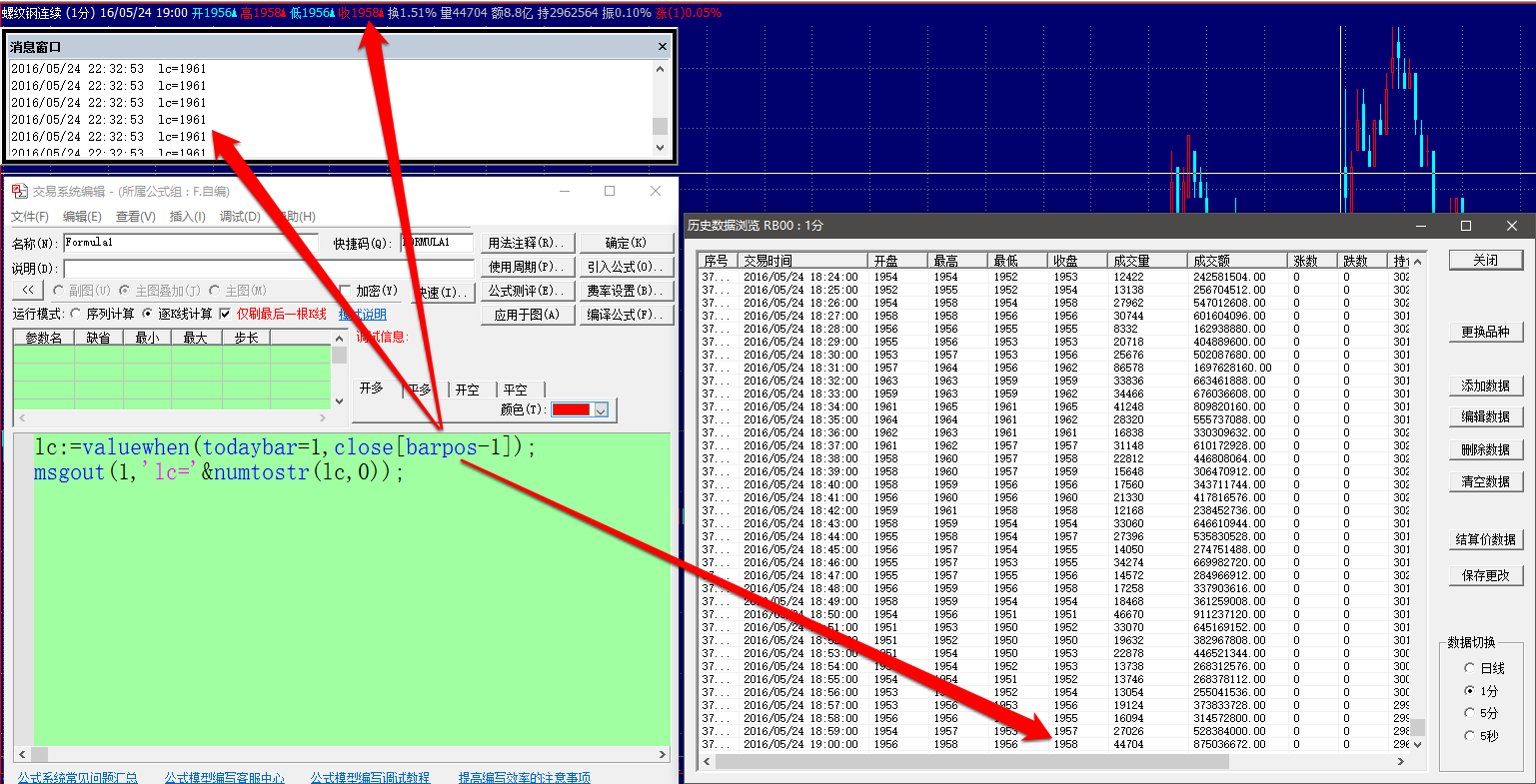
Task: Close the message window (消息窗口)
Action: coord(662,47)
